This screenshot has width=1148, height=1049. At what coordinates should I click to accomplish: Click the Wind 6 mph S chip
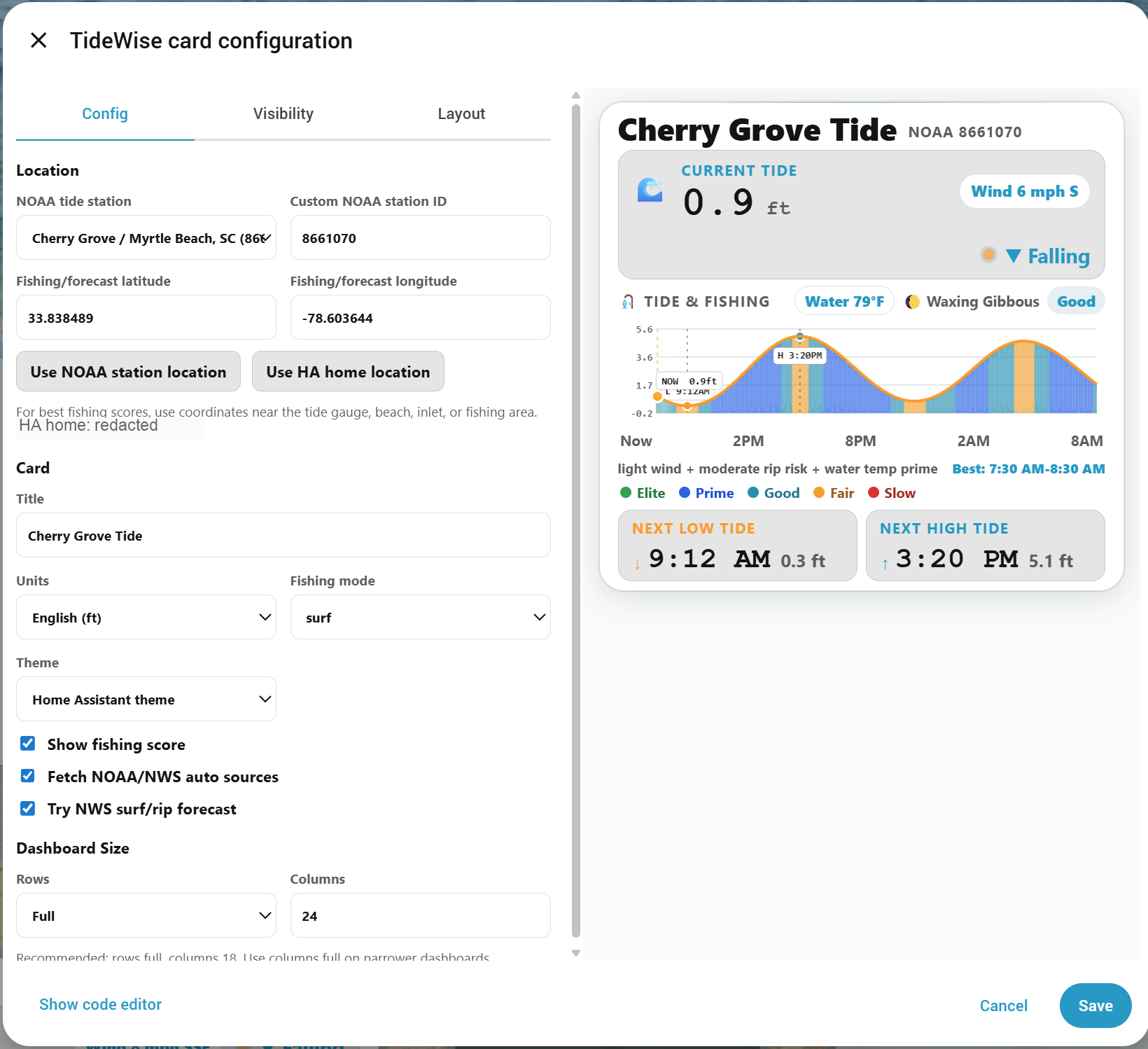pos(1025,191)
